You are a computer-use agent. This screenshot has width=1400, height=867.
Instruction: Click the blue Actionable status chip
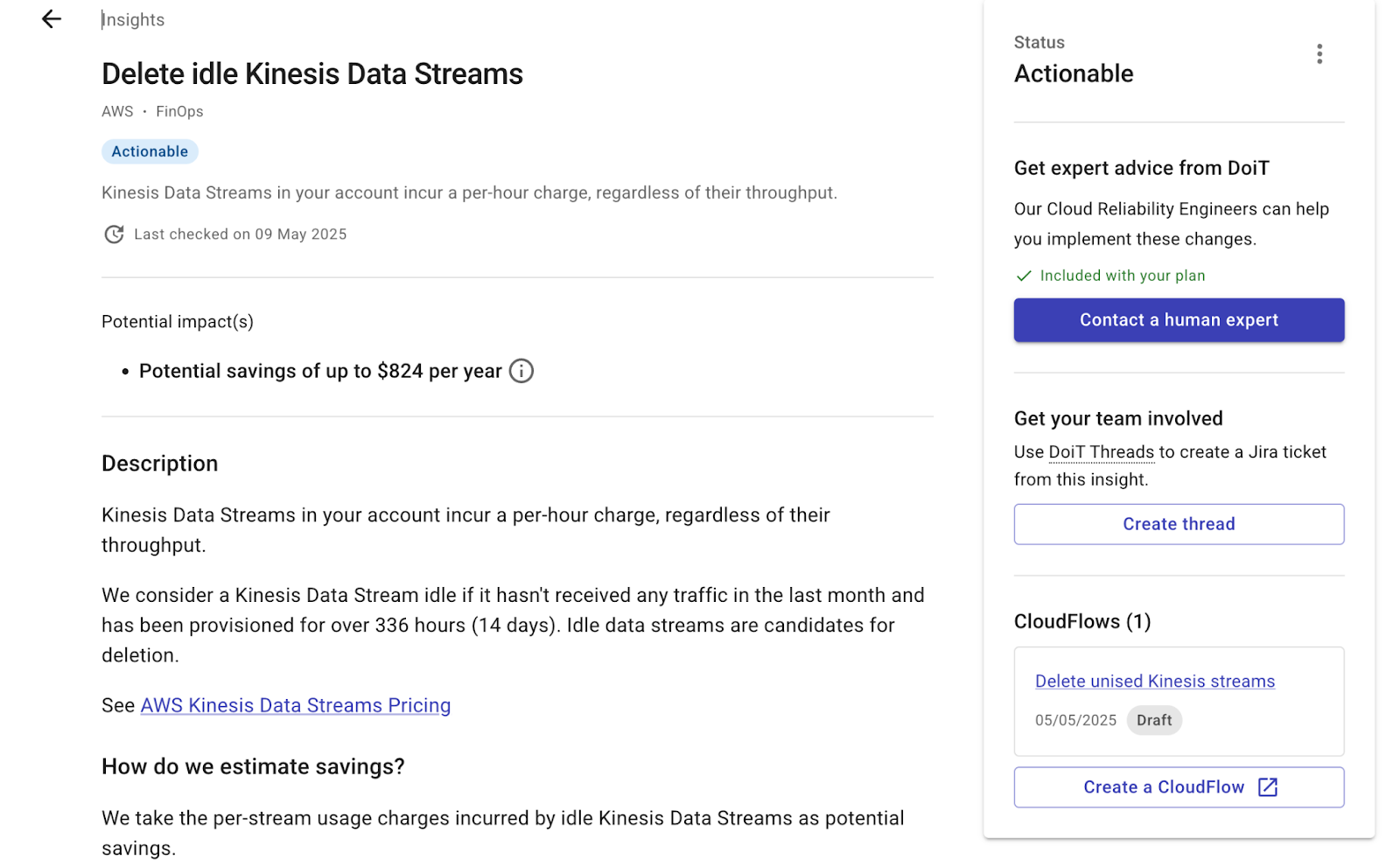150,151
